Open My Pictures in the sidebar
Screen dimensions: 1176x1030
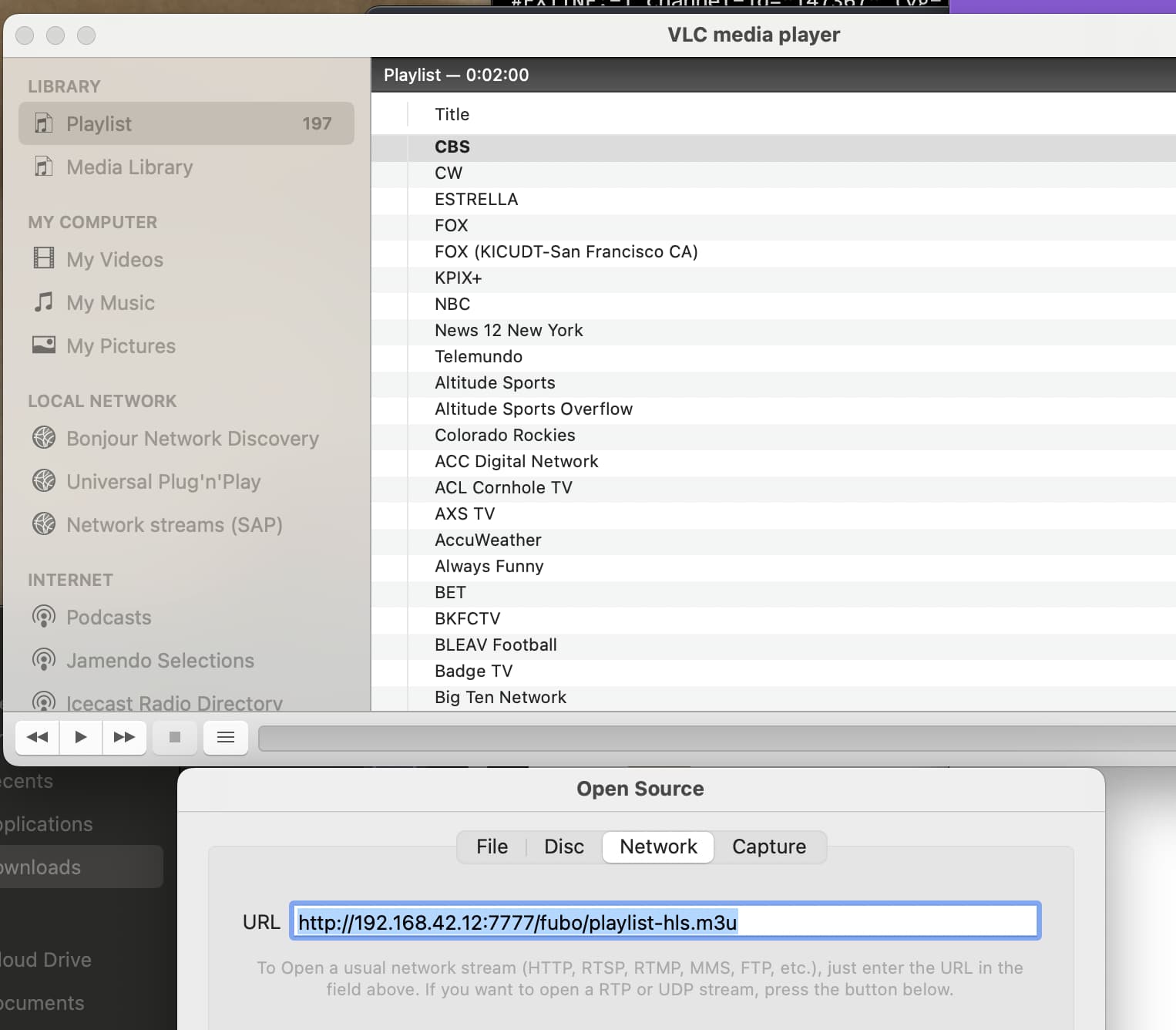tap(120, 346)
